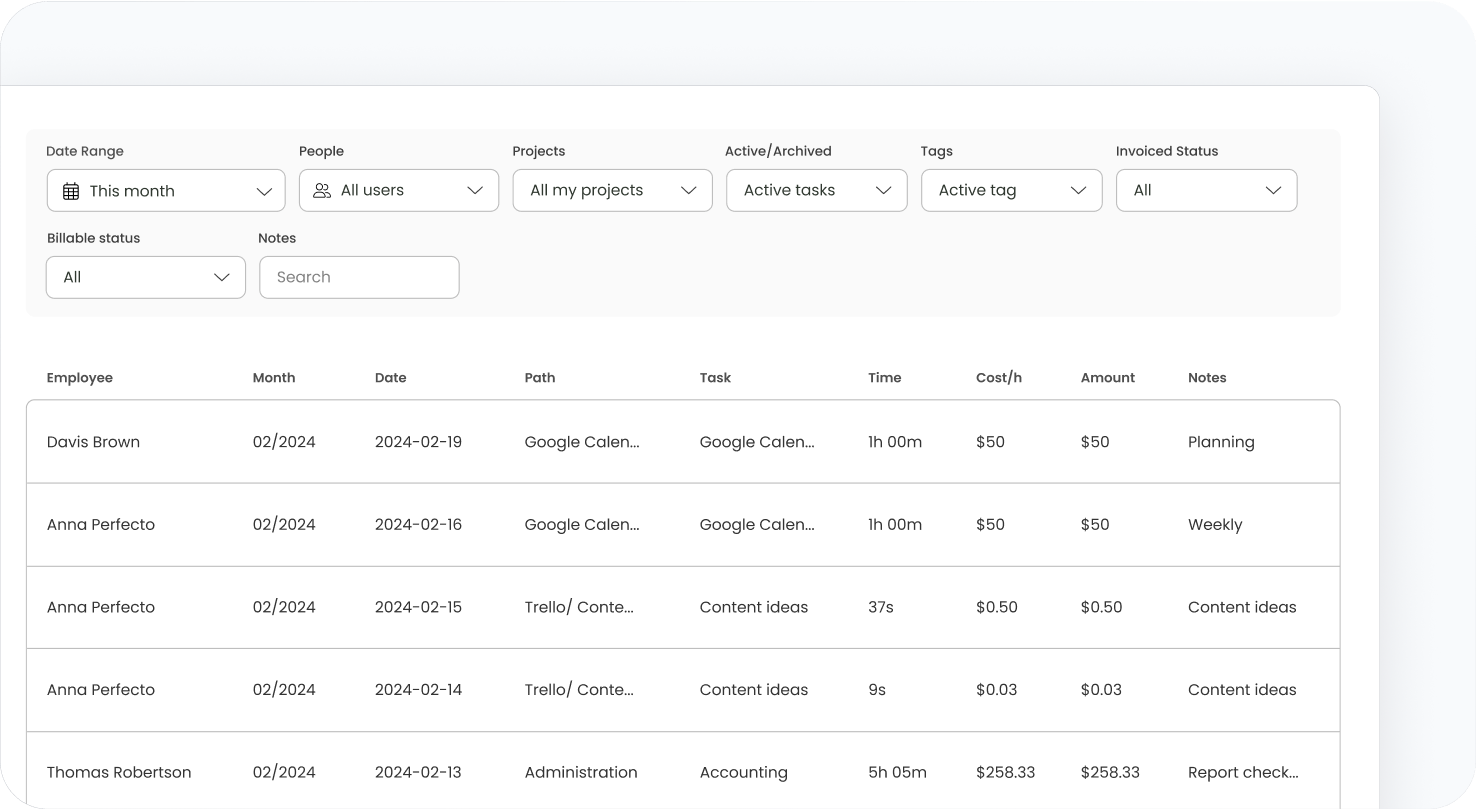Open the Date Range 'This month' dropdown

point(166,190)
